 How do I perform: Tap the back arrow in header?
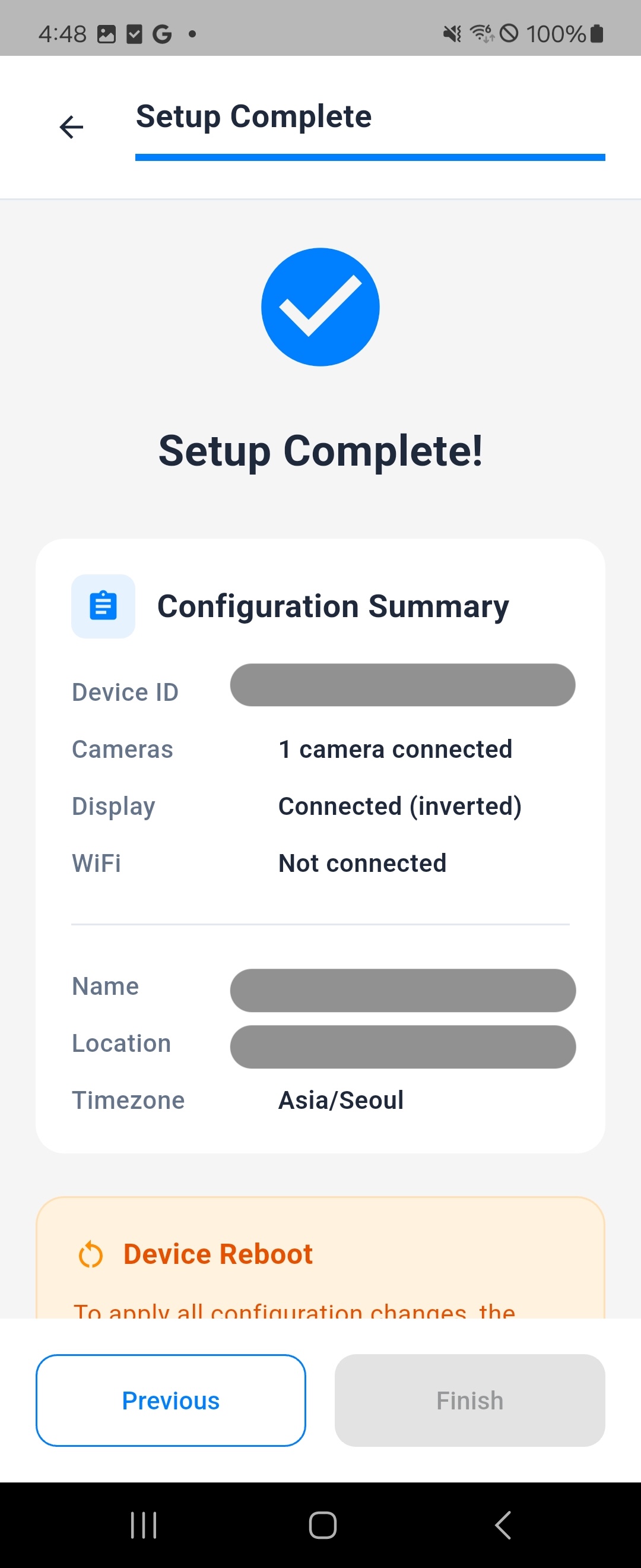click(x=71, y=127)
